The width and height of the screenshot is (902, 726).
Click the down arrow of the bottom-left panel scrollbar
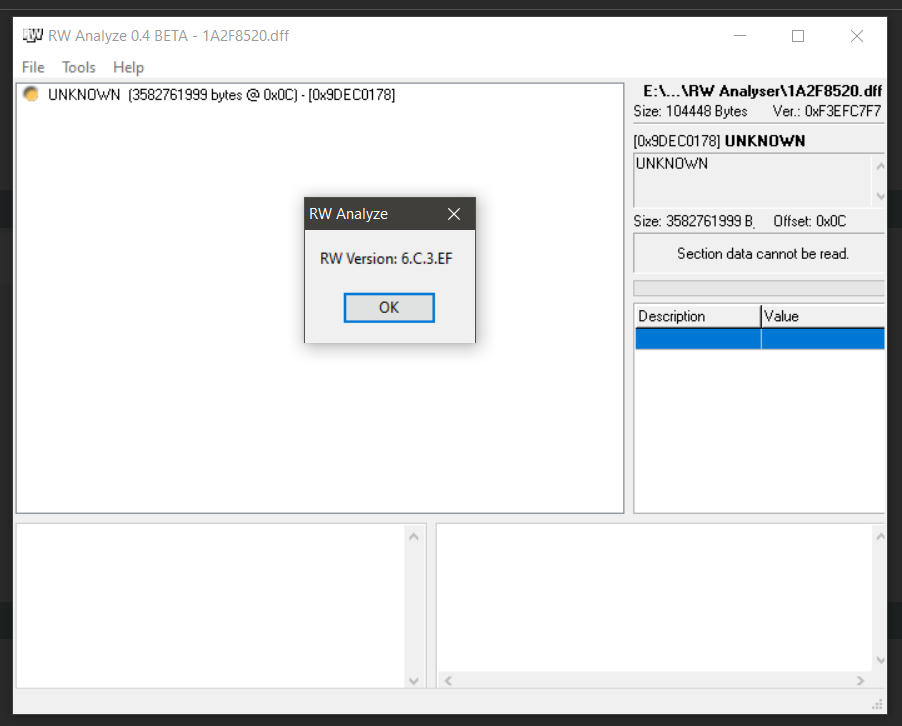(x=414, y=681)
